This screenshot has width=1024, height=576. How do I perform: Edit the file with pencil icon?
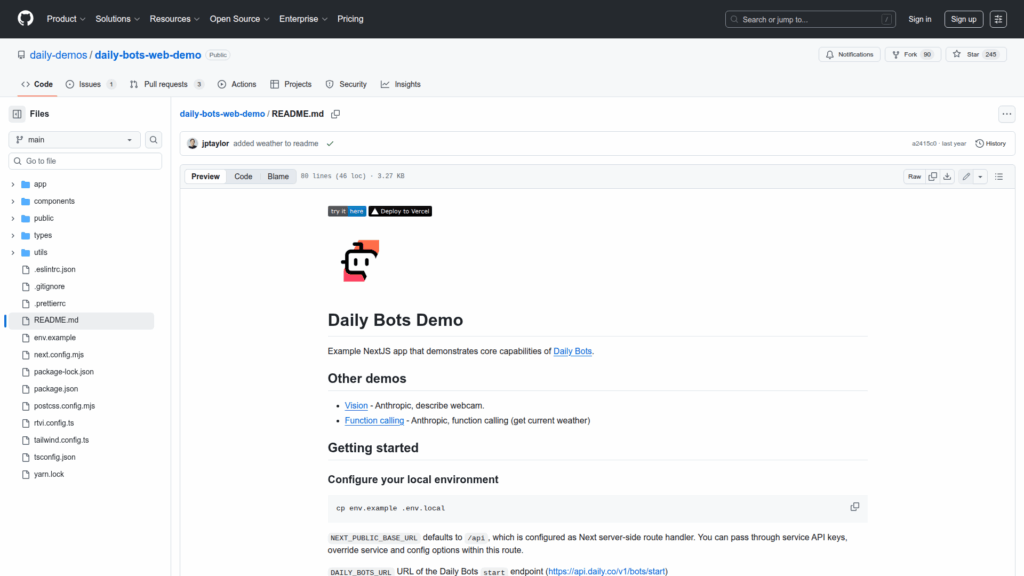pos(965,176)
